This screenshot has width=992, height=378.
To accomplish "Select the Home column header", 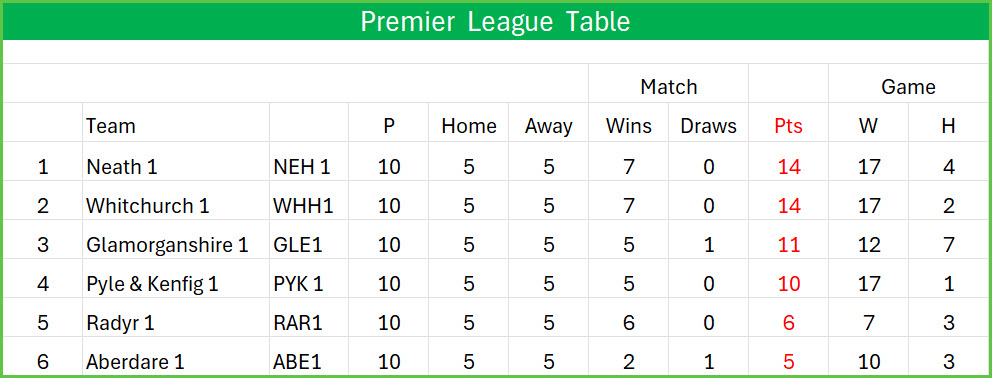I will pyautogui.click(x=469, y=126).
